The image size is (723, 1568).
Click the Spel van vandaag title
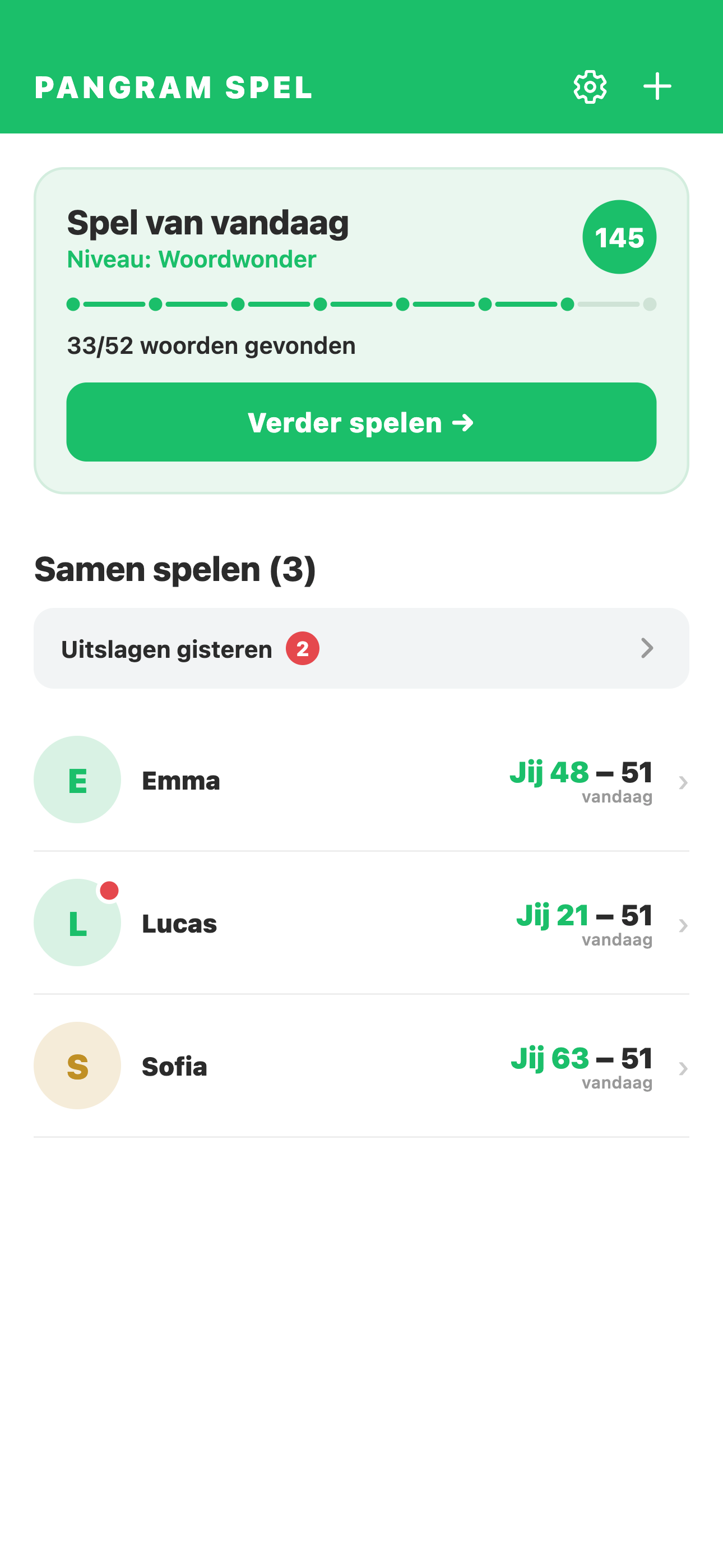coord(208,223)
